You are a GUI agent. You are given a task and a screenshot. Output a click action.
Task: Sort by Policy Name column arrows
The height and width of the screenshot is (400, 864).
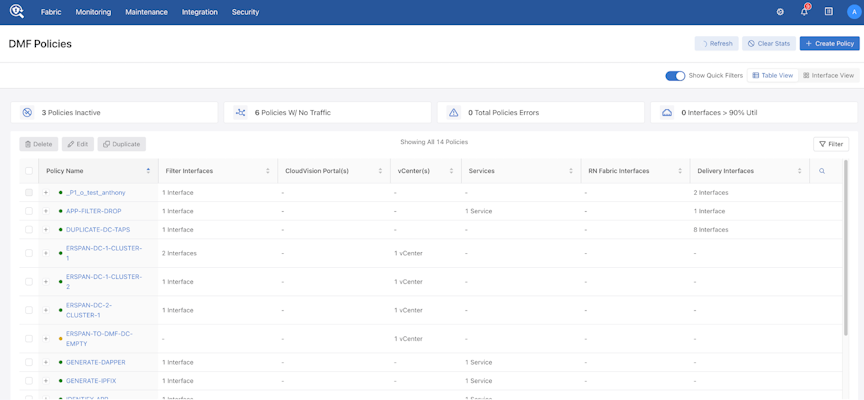(x=148, y=171)
